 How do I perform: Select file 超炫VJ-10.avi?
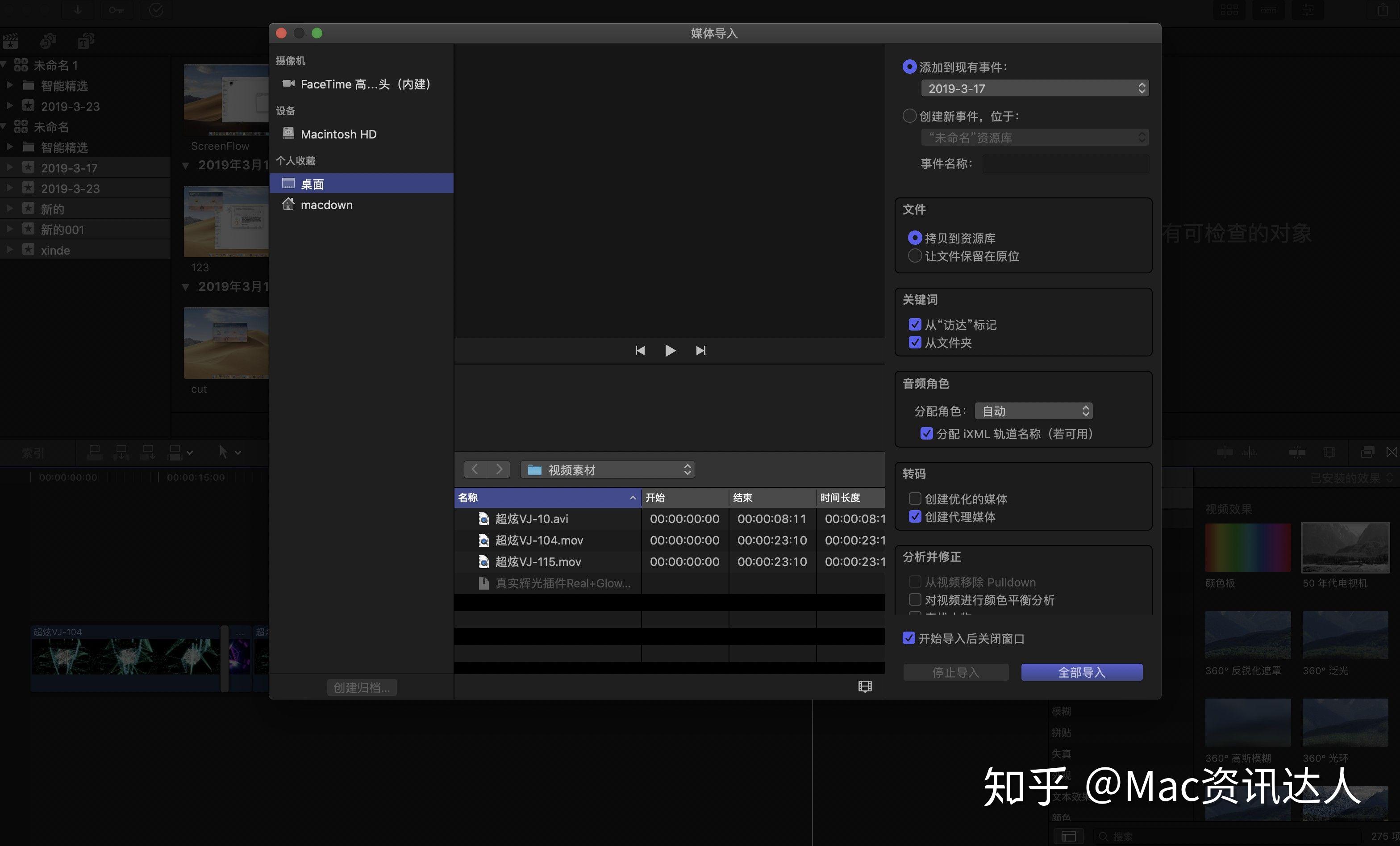(x=548, y=519)
